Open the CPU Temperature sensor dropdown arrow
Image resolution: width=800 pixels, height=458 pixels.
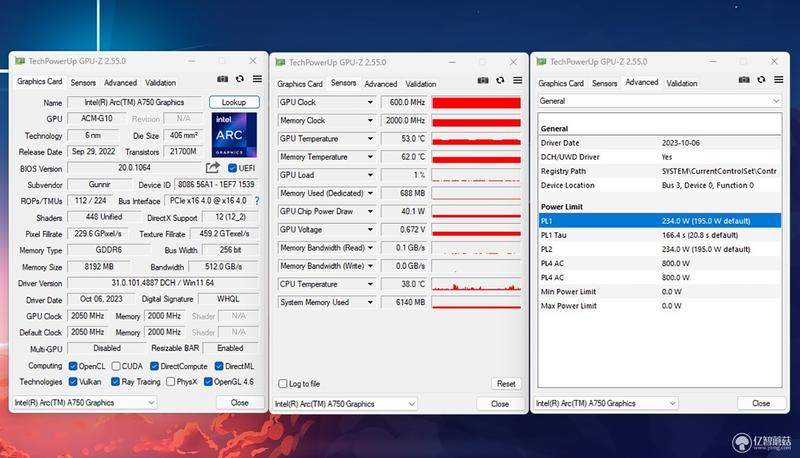coord(370,285)
